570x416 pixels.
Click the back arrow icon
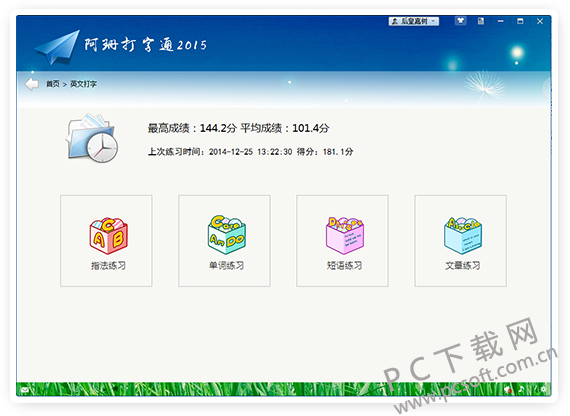(32, 84)
